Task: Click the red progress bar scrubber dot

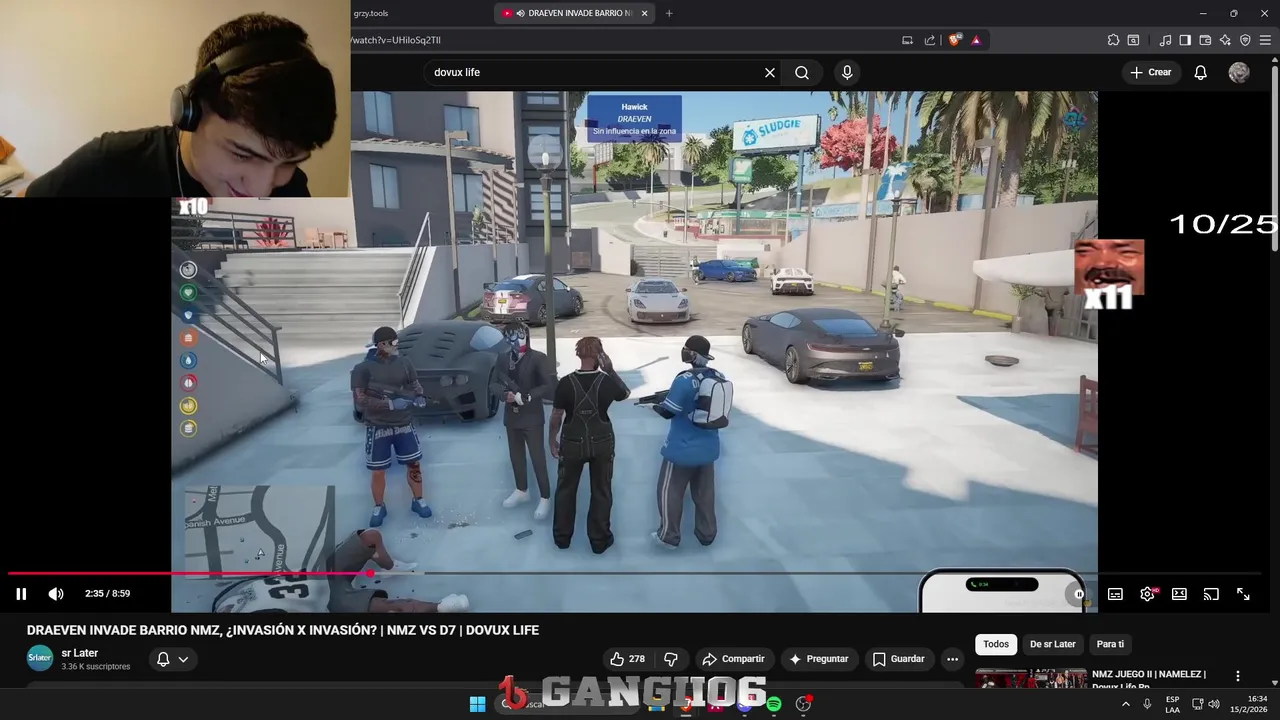Action: (371, 573)
